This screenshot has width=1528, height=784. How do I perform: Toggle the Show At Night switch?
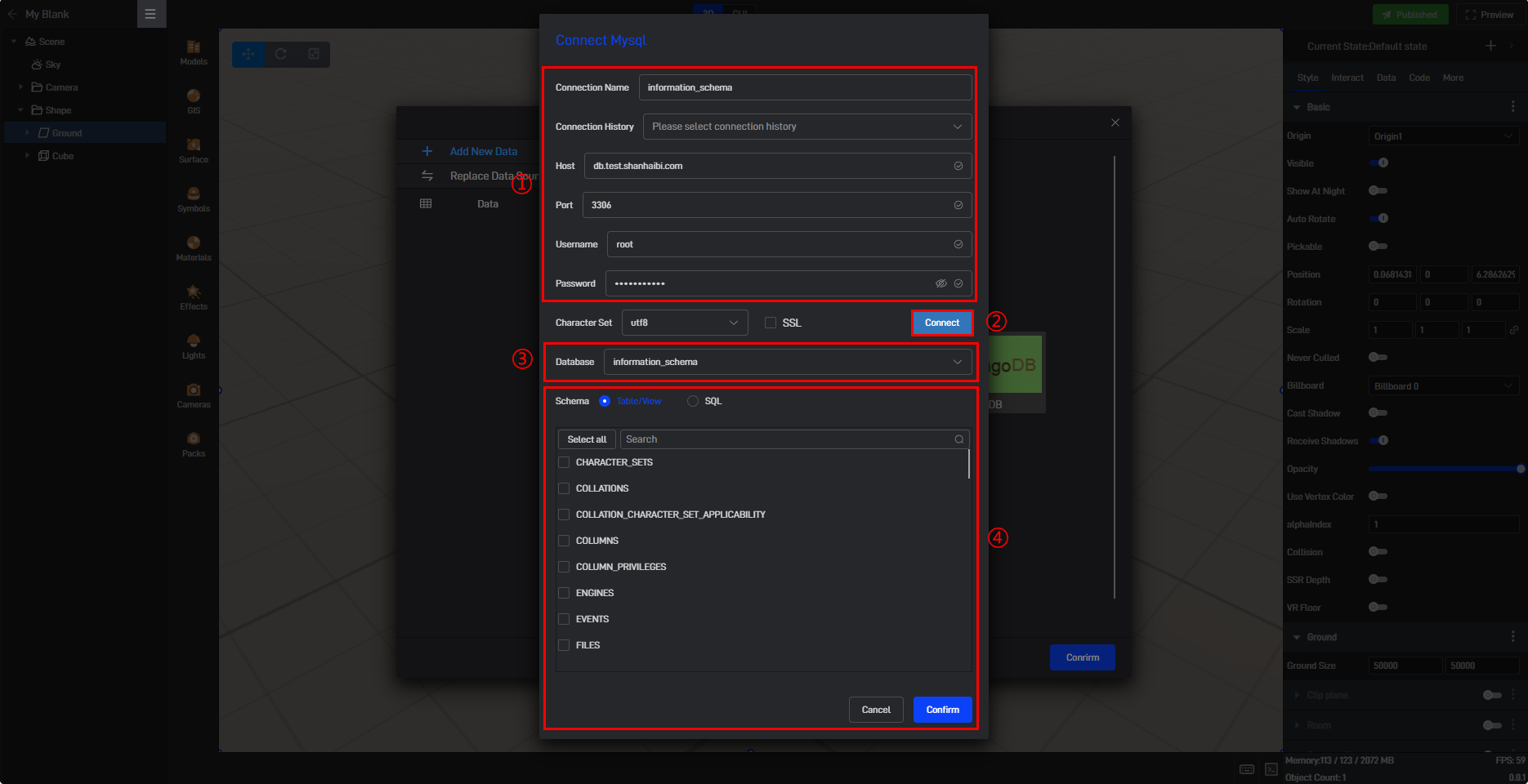point(1378,190)
